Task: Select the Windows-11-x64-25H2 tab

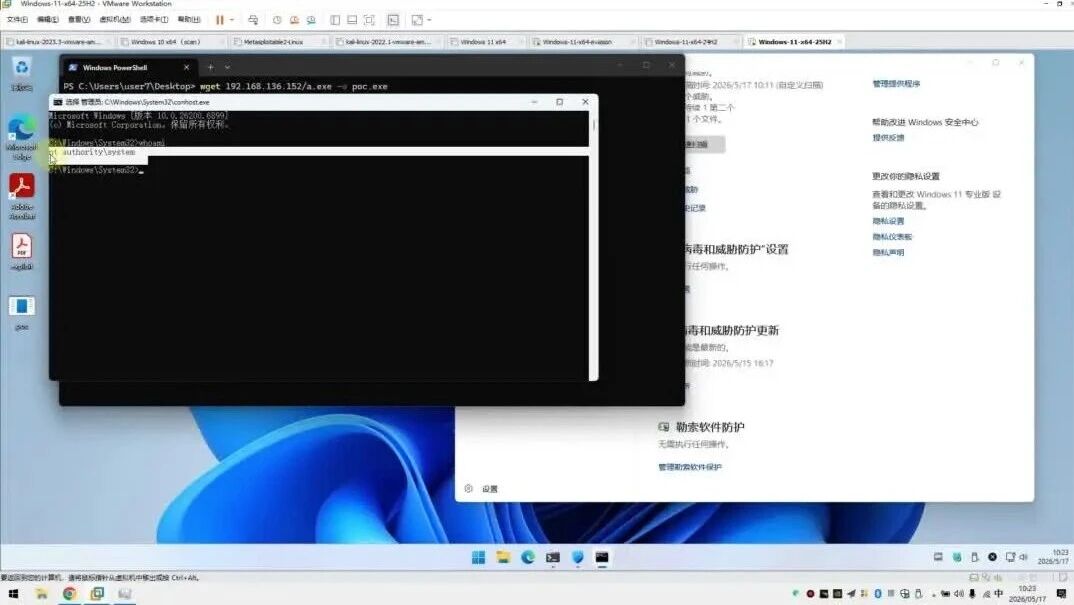Action: pos(795,42)
